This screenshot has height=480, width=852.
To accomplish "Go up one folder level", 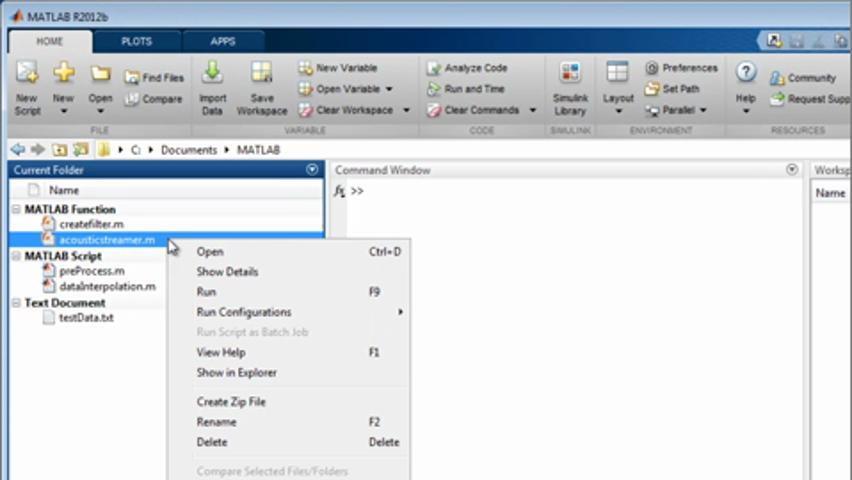I will click(x=59, y=149).
